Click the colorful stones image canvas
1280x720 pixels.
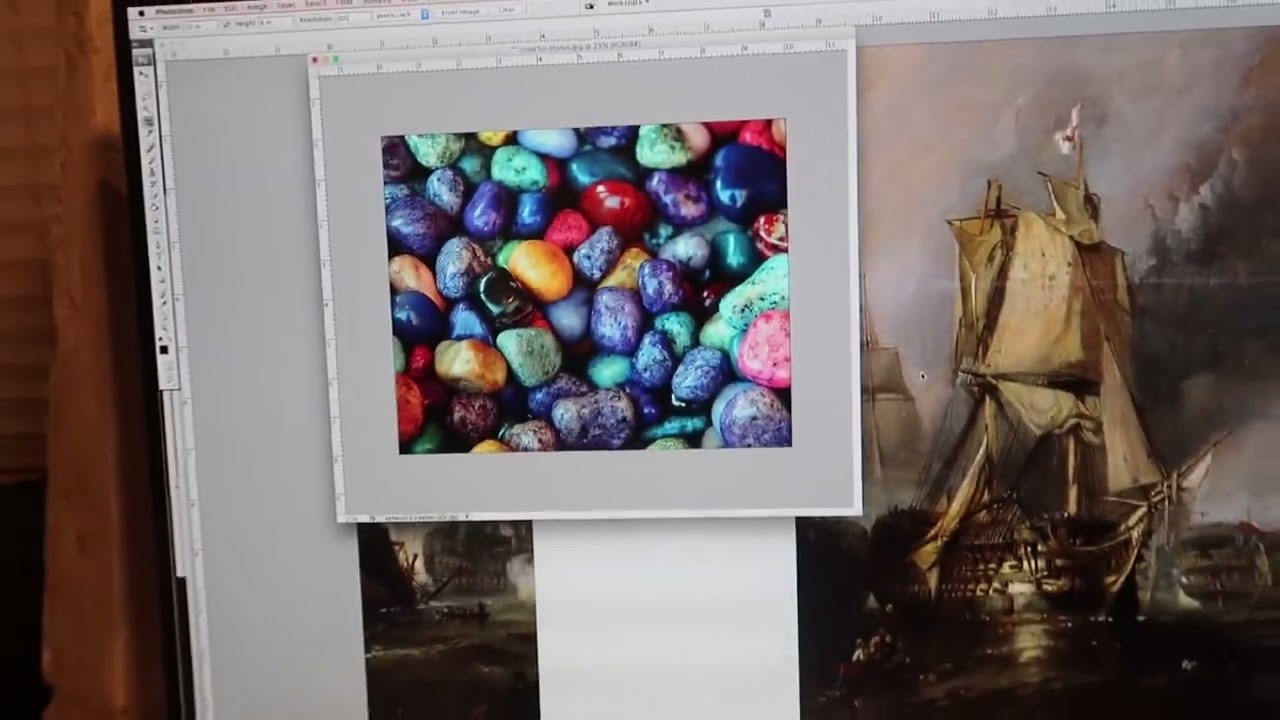click(587, 284)
